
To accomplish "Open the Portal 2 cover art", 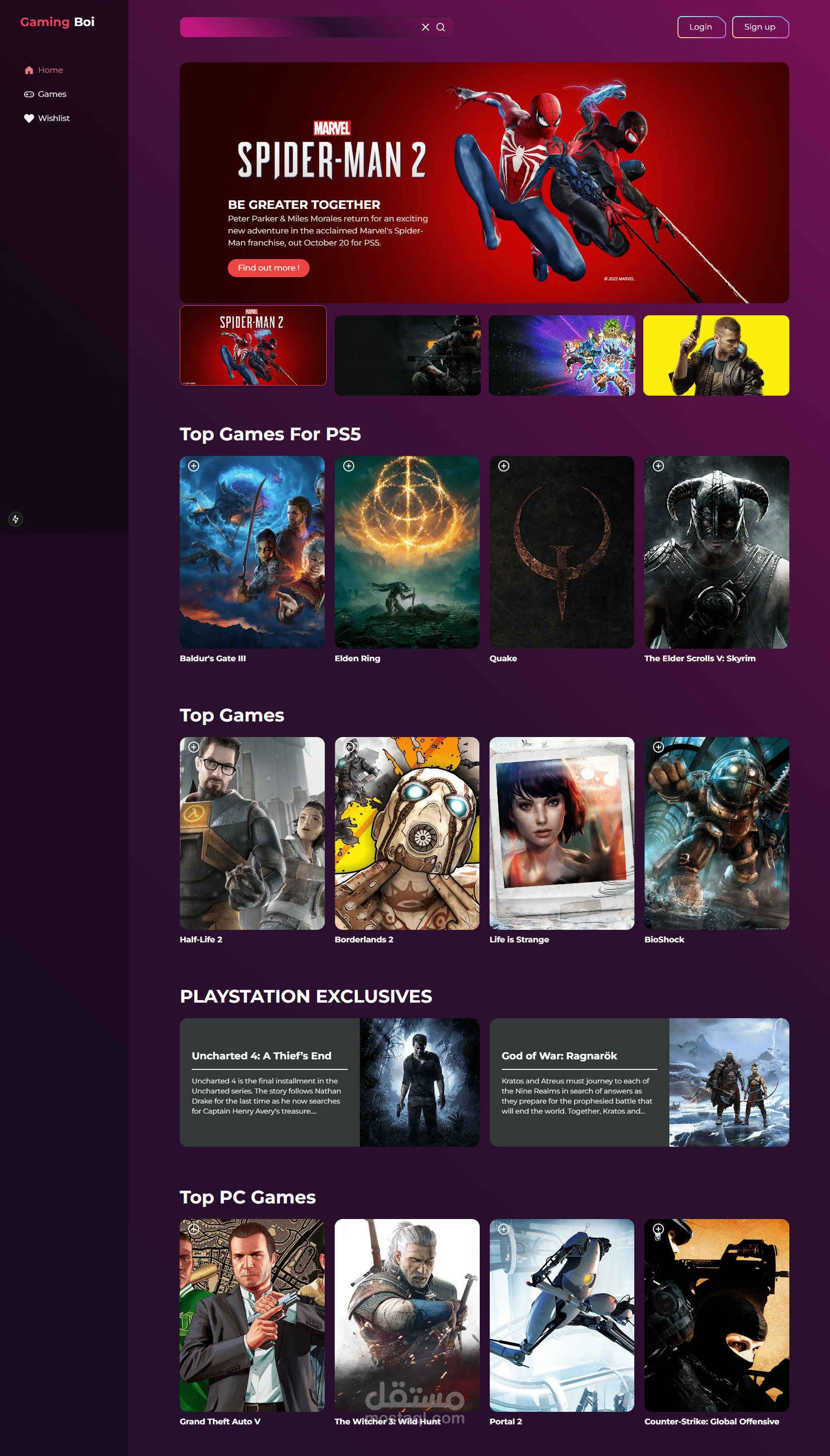I will coord(562,1315).
